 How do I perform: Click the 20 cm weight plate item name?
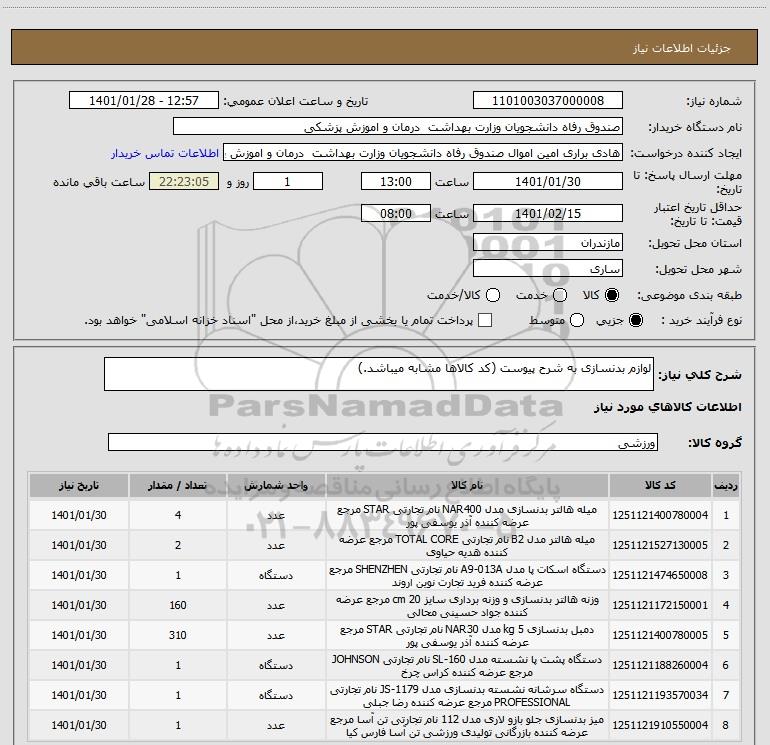(467, 606)
